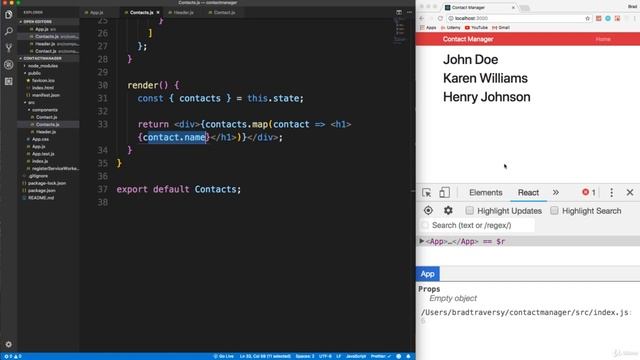Open the Manage gear in VS Code
The height and width of the screenshot is (360, 640).
tap(9, 344)
